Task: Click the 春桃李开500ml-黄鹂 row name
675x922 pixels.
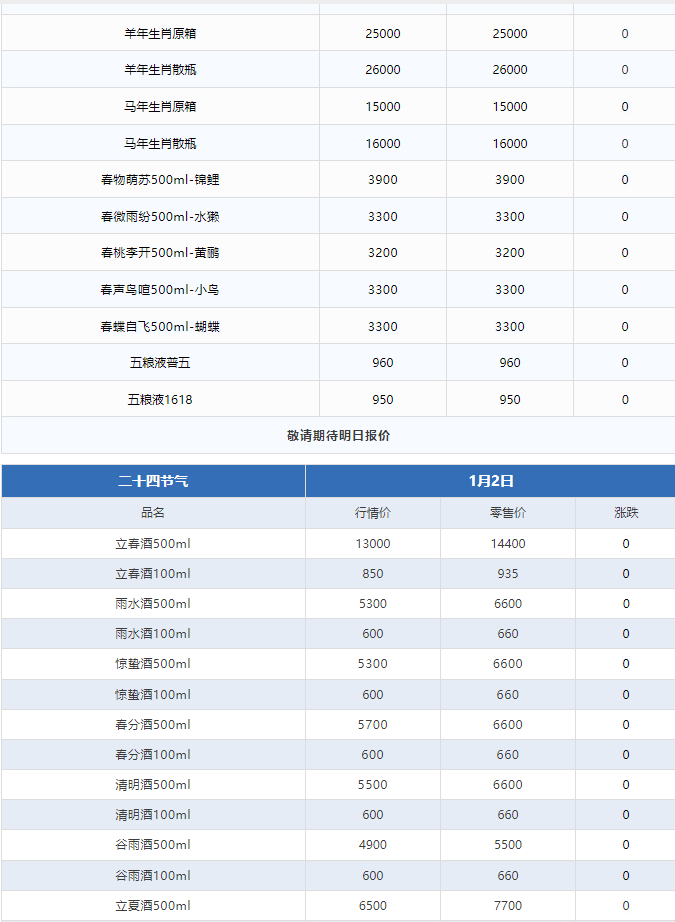Action: click(160, 252)
